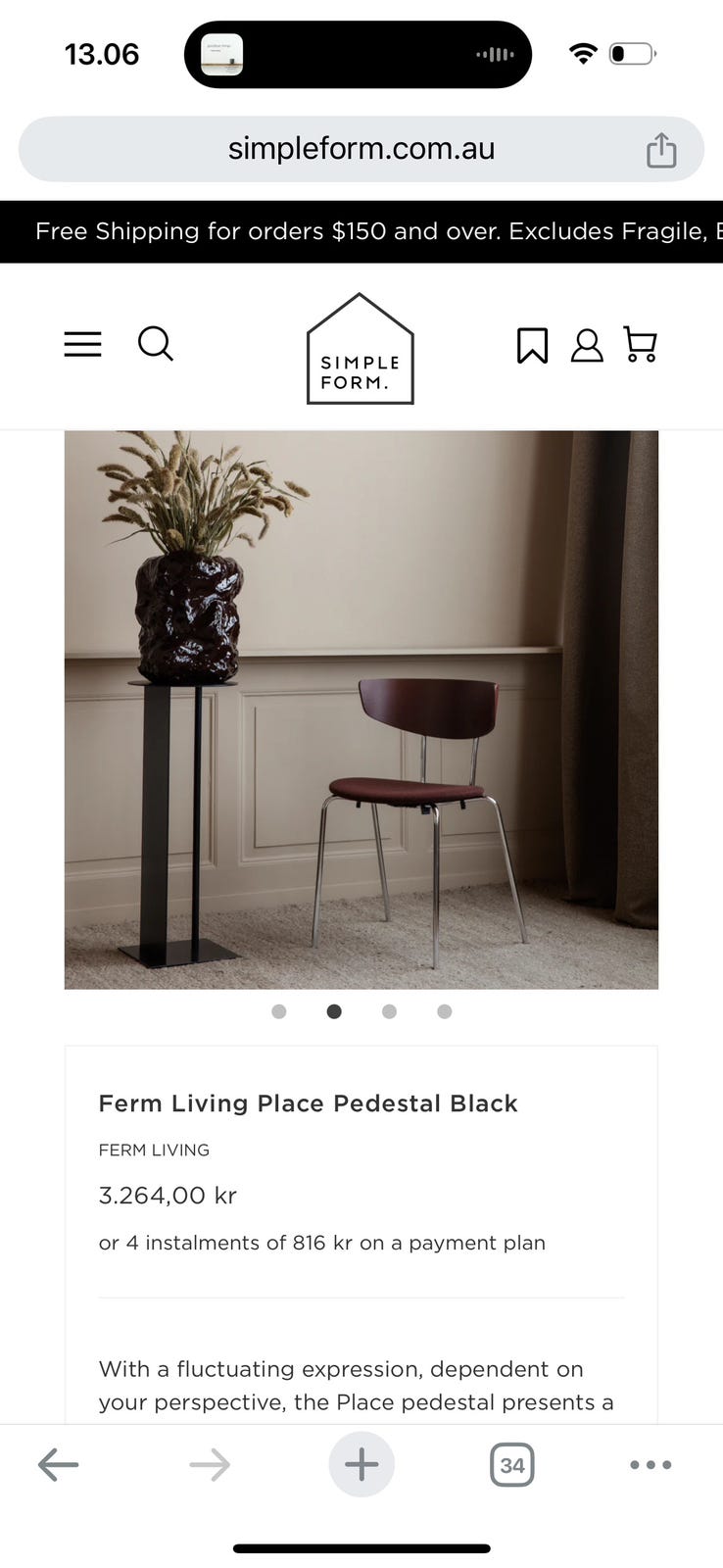Tap the search magnifier icon
Screen dimensions: 723x1568
(x=155, y=344)
